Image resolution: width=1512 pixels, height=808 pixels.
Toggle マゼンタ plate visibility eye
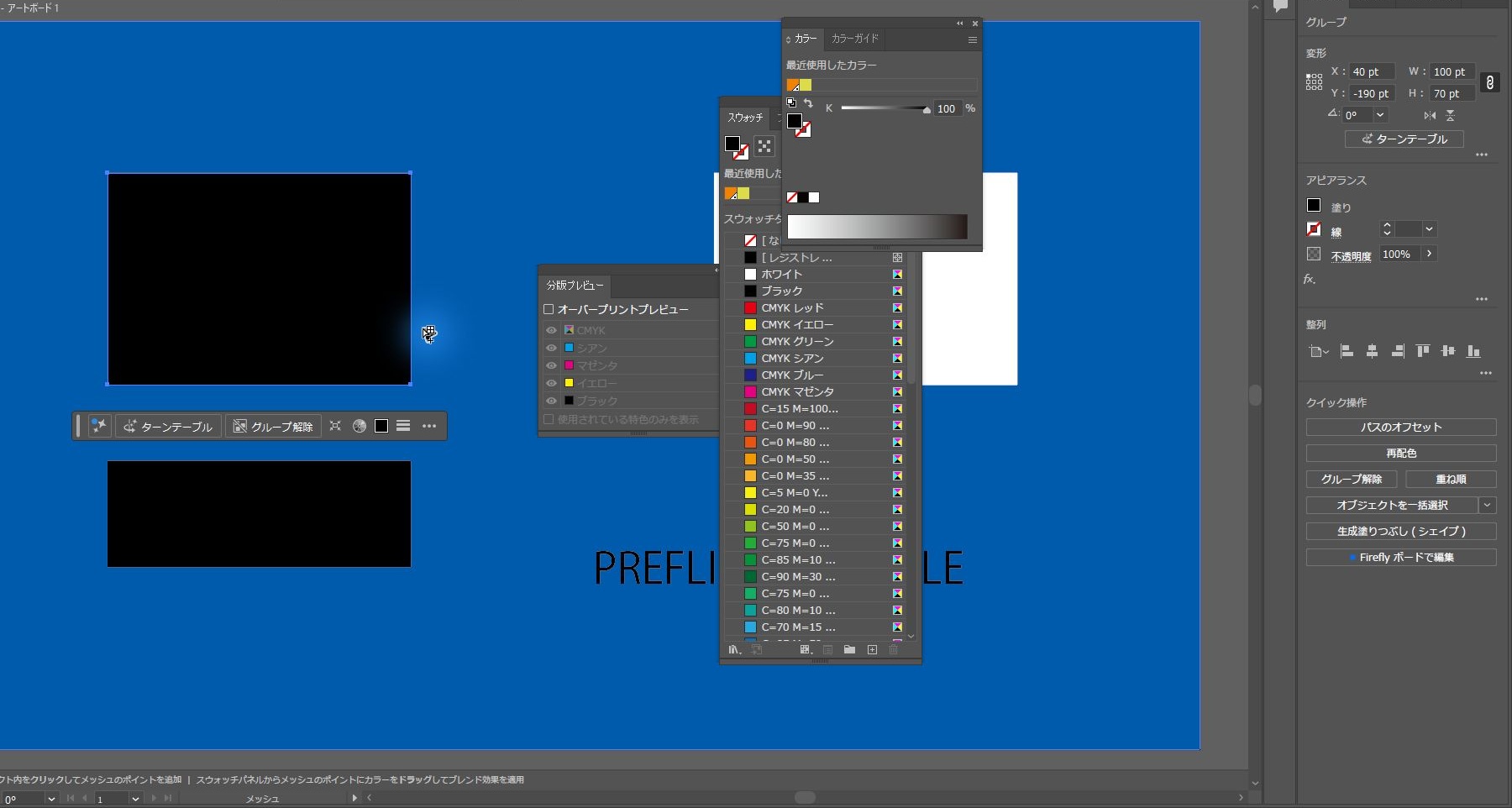pos(551,365)
